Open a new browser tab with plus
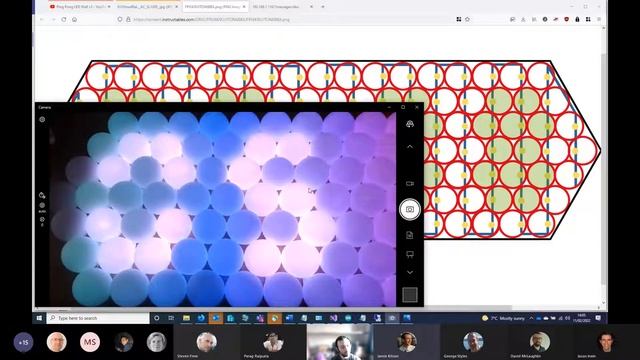Screen dimensions: 640x360 tap(323, 7)
